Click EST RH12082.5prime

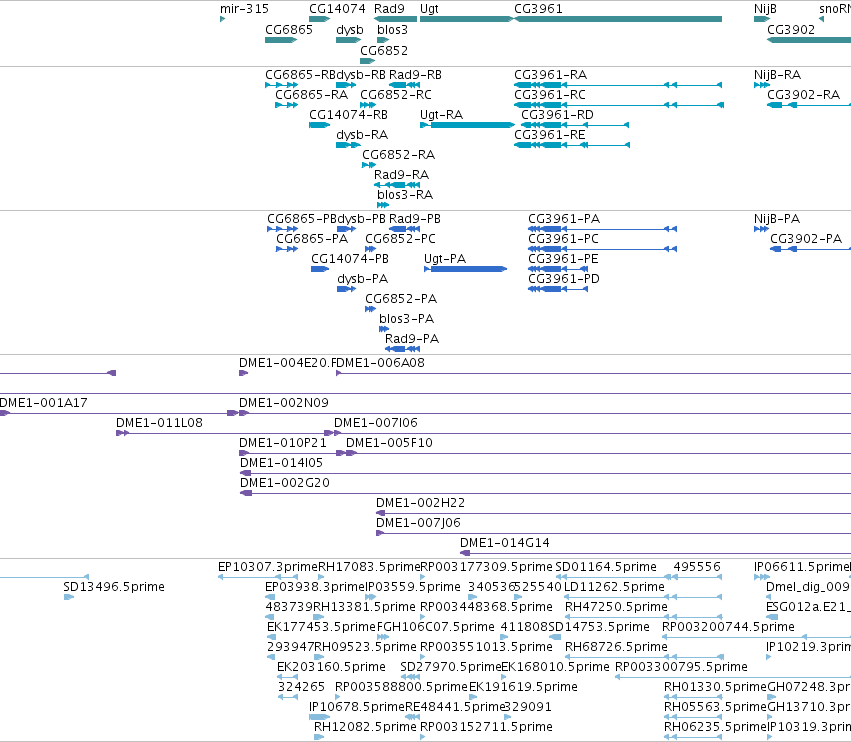(365, 727)
